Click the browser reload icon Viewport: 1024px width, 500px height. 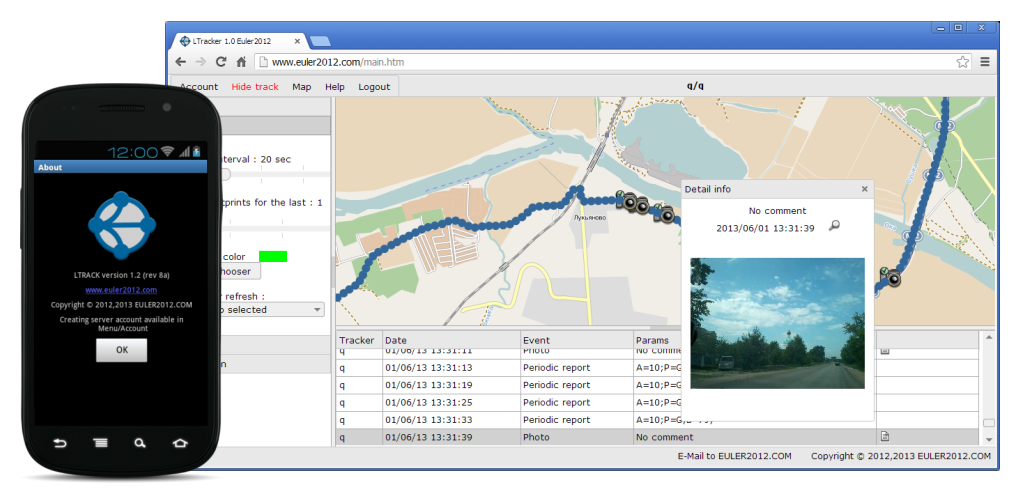(221, 62)
